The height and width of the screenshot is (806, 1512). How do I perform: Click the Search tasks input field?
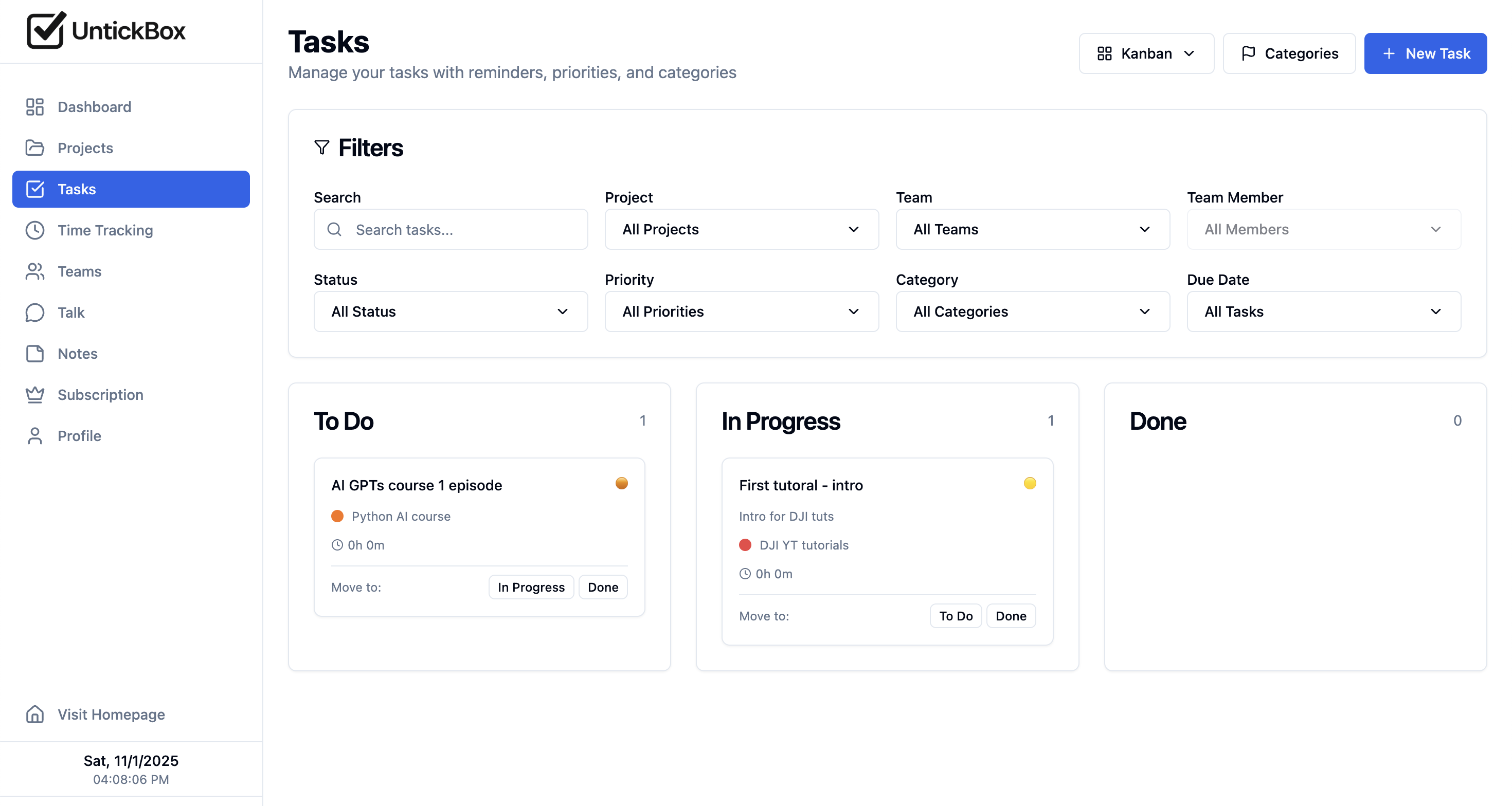click(450, 229)
